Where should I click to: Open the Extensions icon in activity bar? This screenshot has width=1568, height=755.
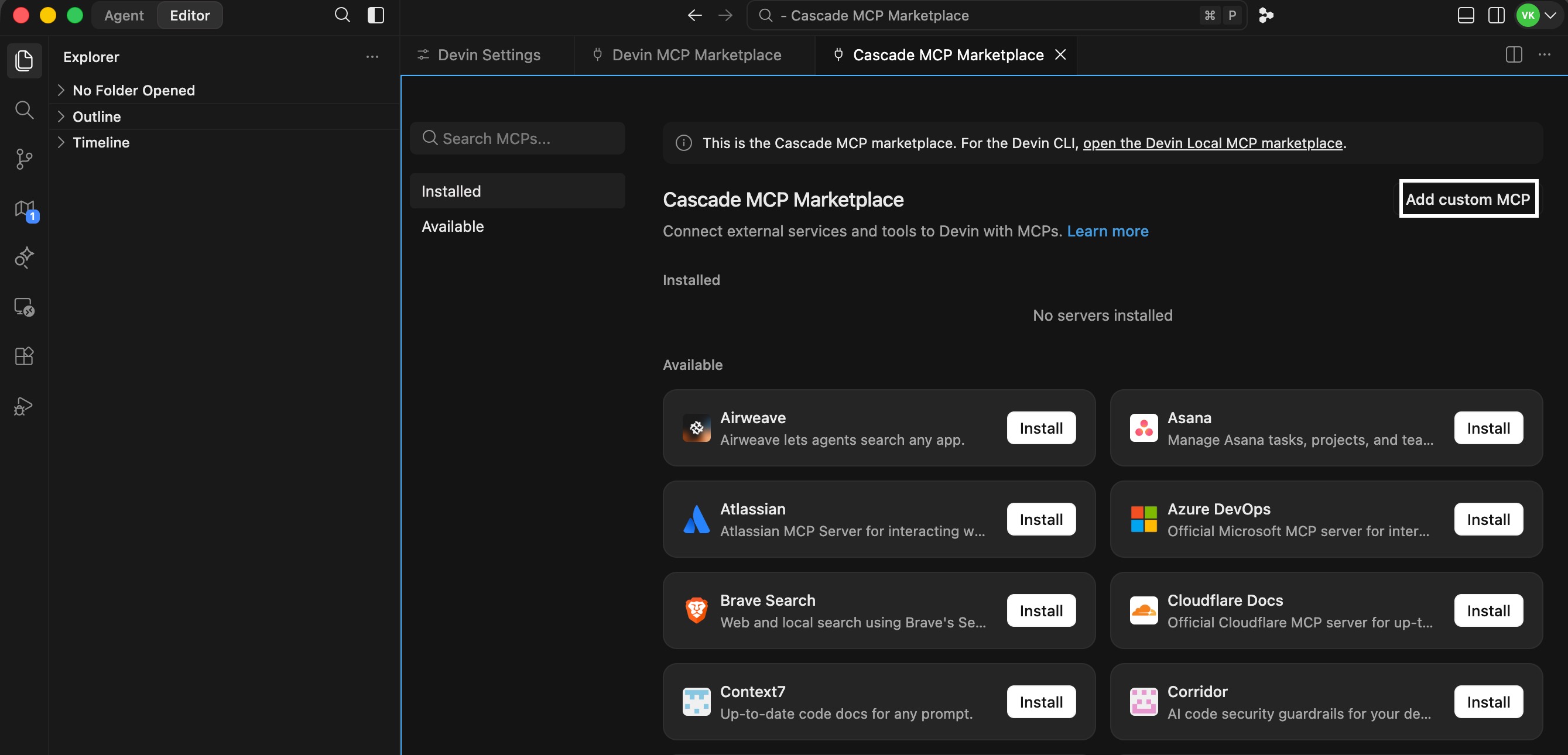24,356
